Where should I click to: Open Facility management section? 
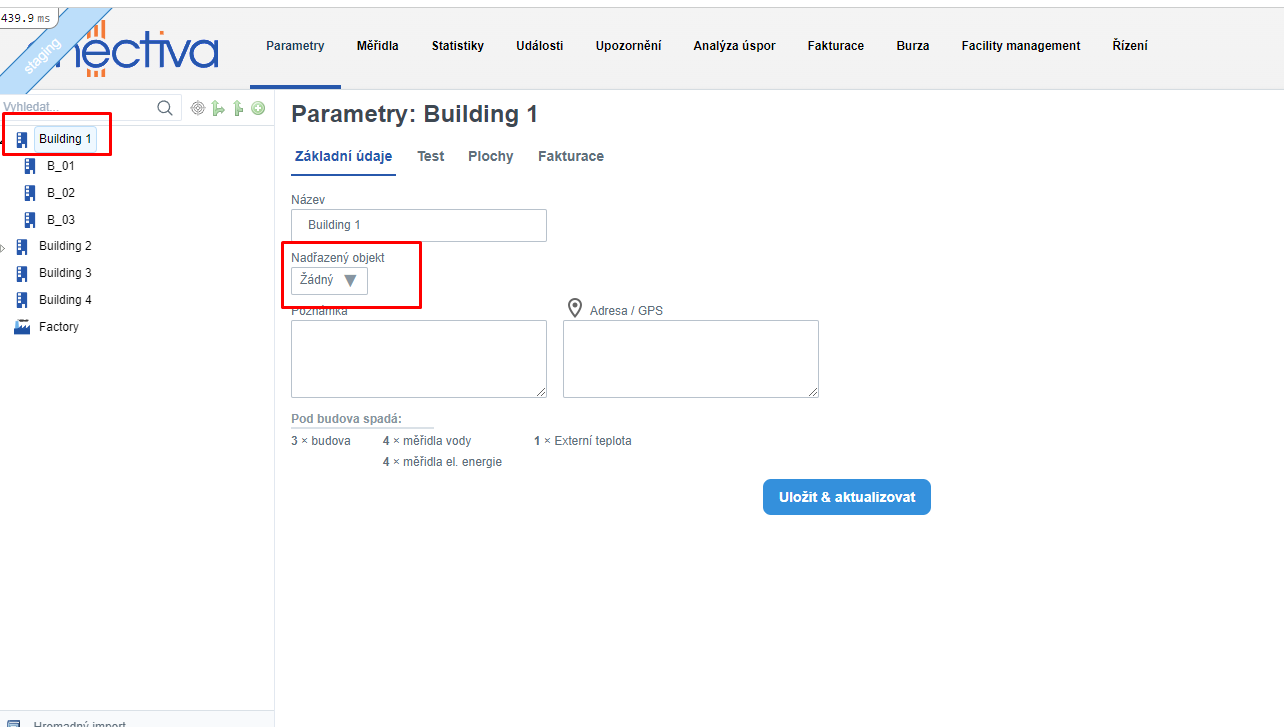[x=1020, y=46]
